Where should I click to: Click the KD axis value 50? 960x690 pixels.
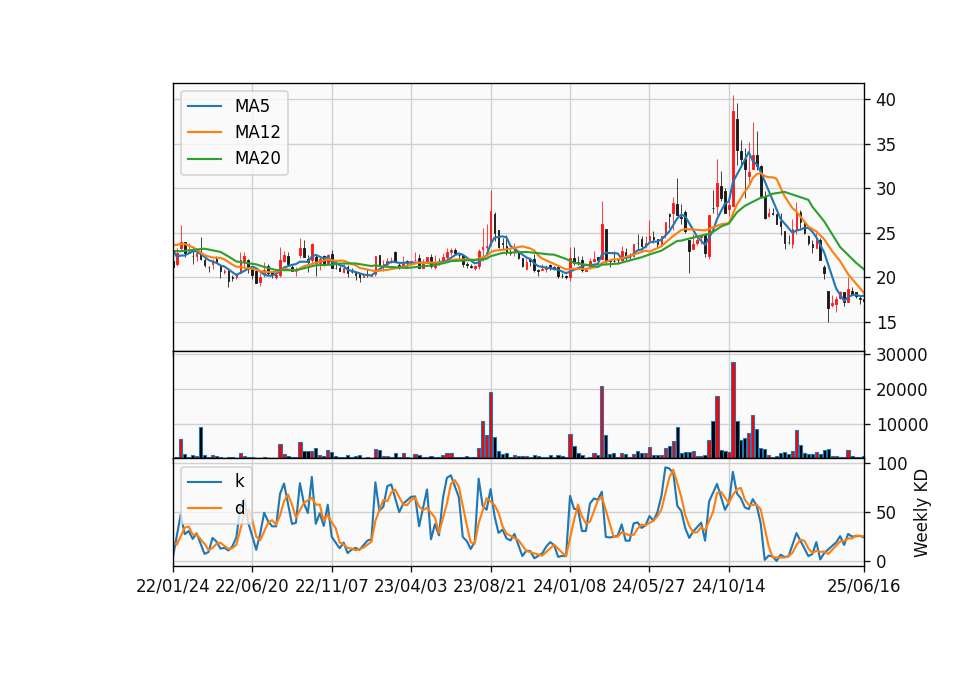click(886, 512)
